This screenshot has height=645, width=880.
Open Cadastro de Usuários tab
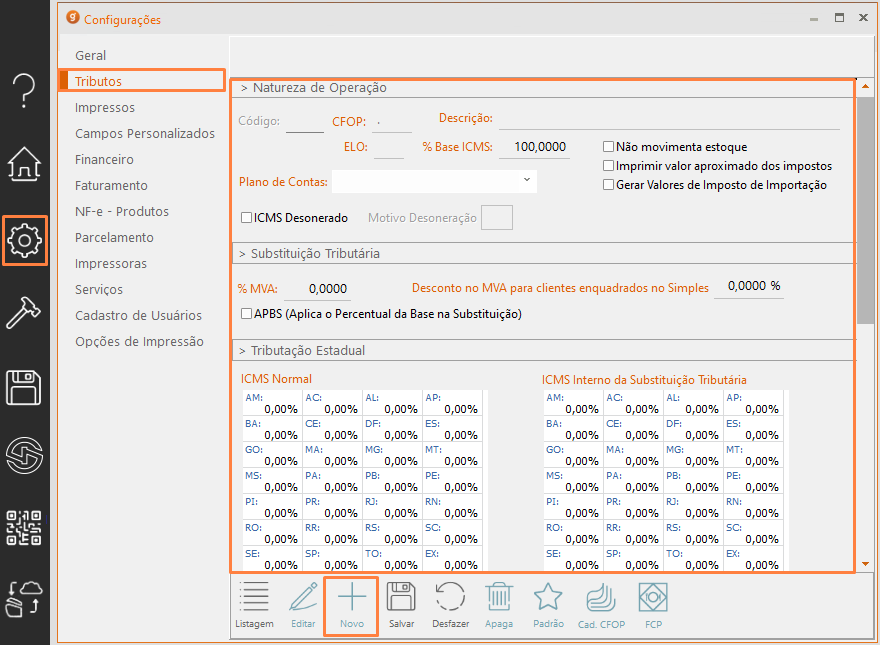[x=139, y=315]
